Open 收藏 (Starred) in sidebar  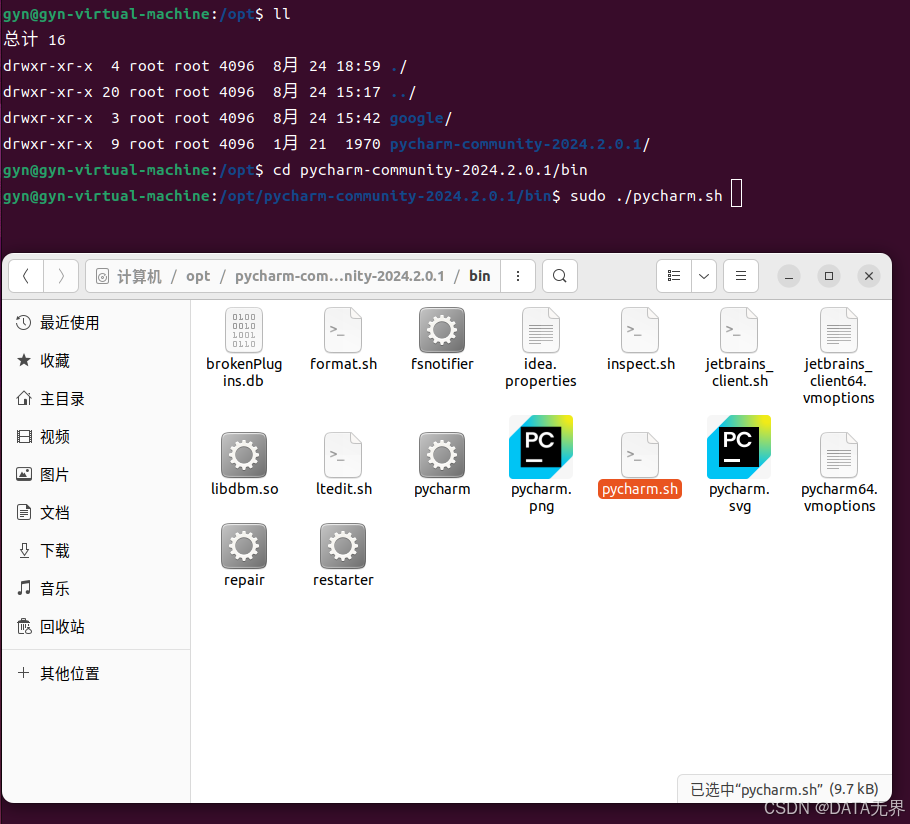point(96,361)
